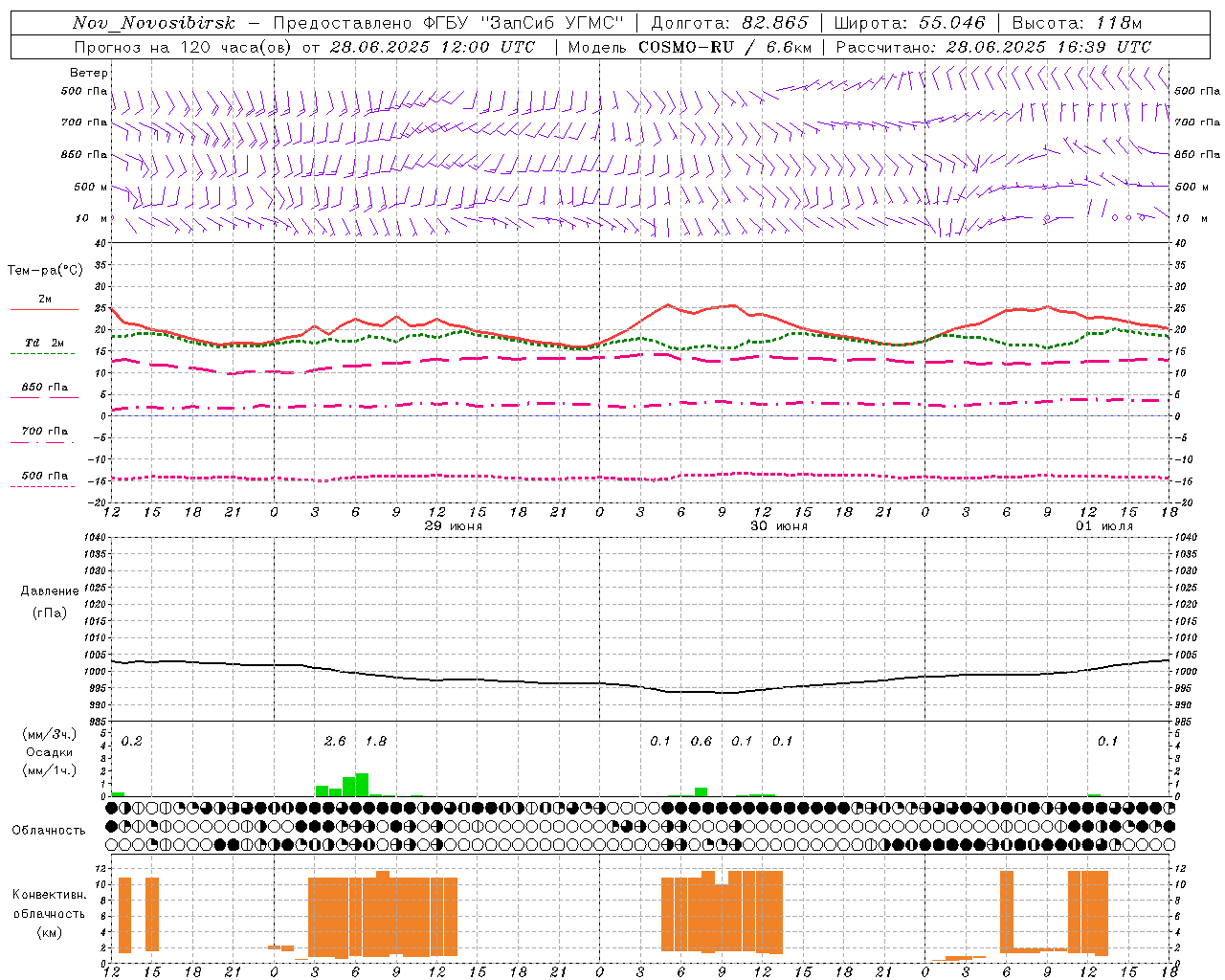This screenshot has width=1225, height=980.
Task: Click the "Td 2м" dew point legend entry
Action: (45, 343)
